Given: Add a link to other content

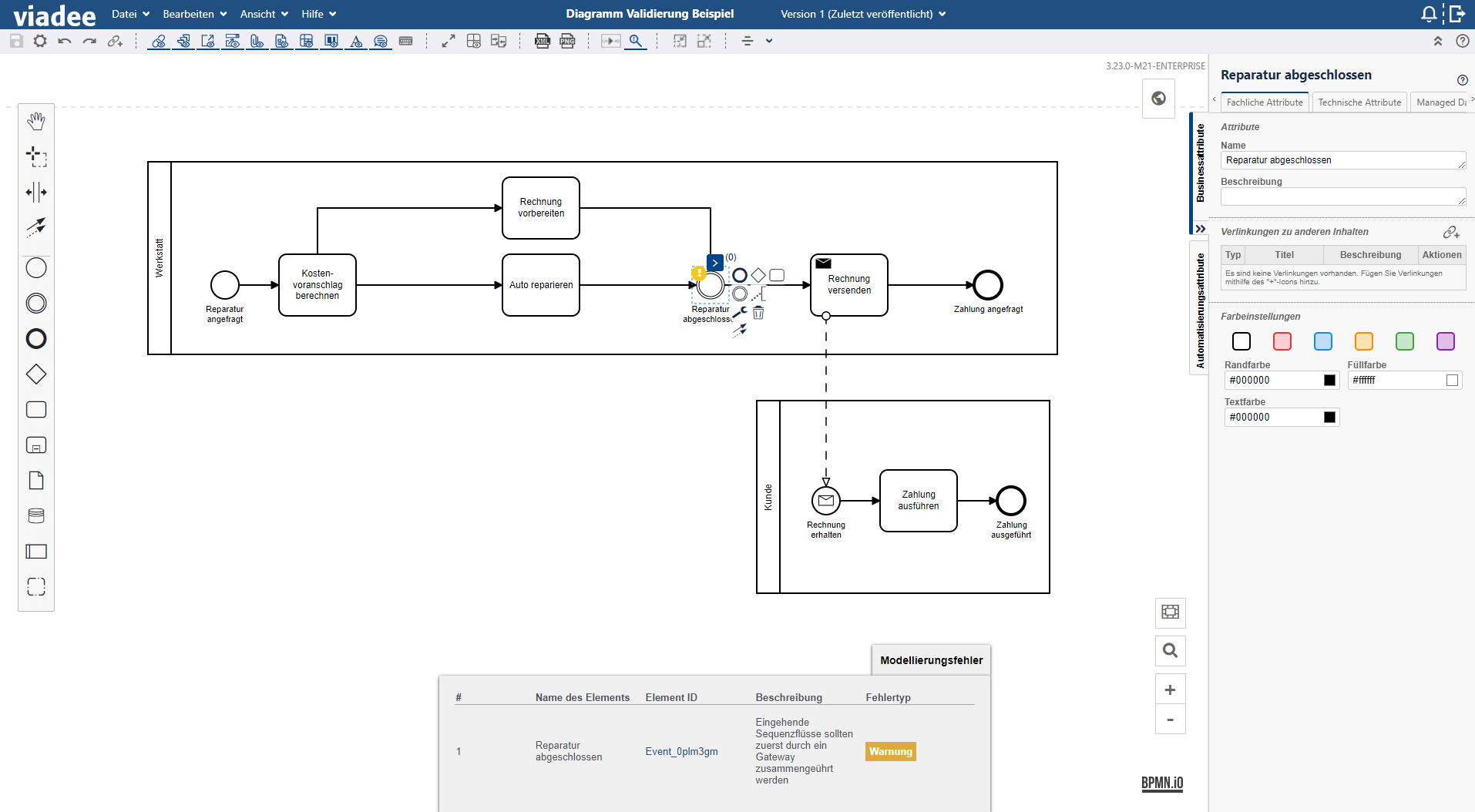Looking at the screenshot, I should pyautogui.click(x=1451, y=232).
